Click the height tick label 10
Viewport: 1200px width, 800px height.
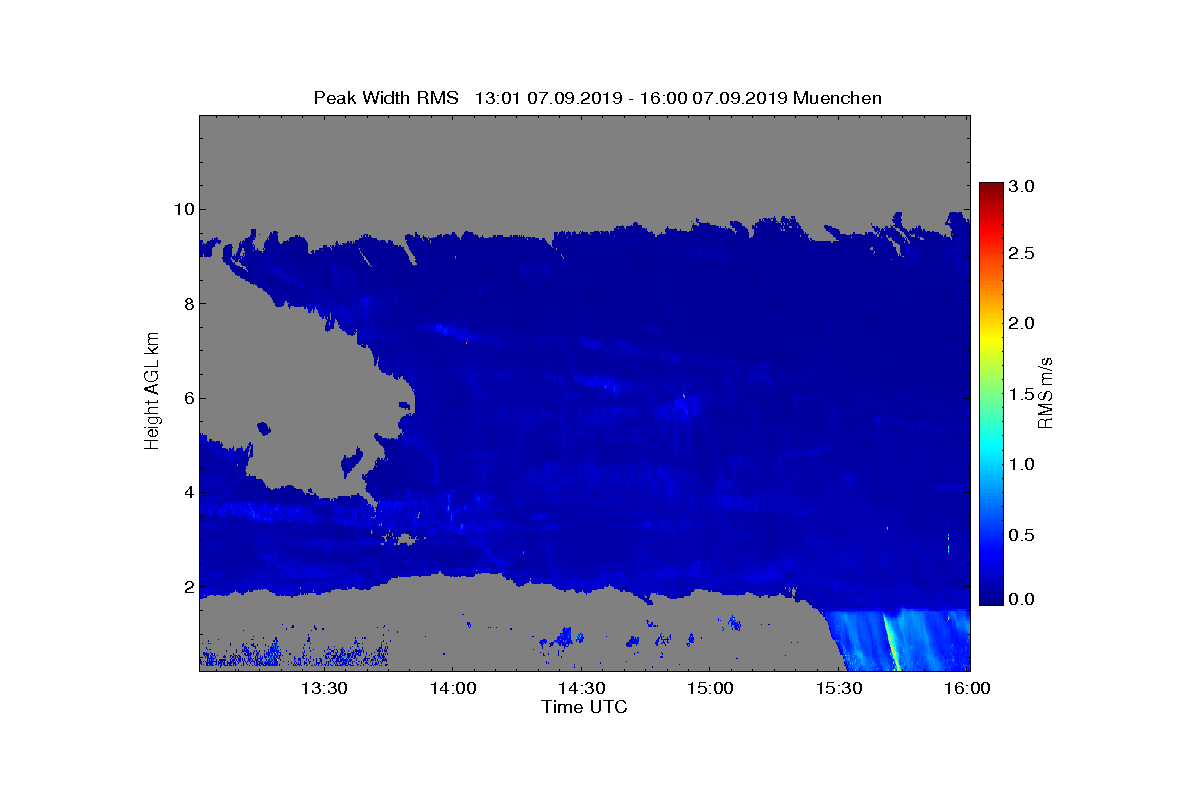pos(182,209)
